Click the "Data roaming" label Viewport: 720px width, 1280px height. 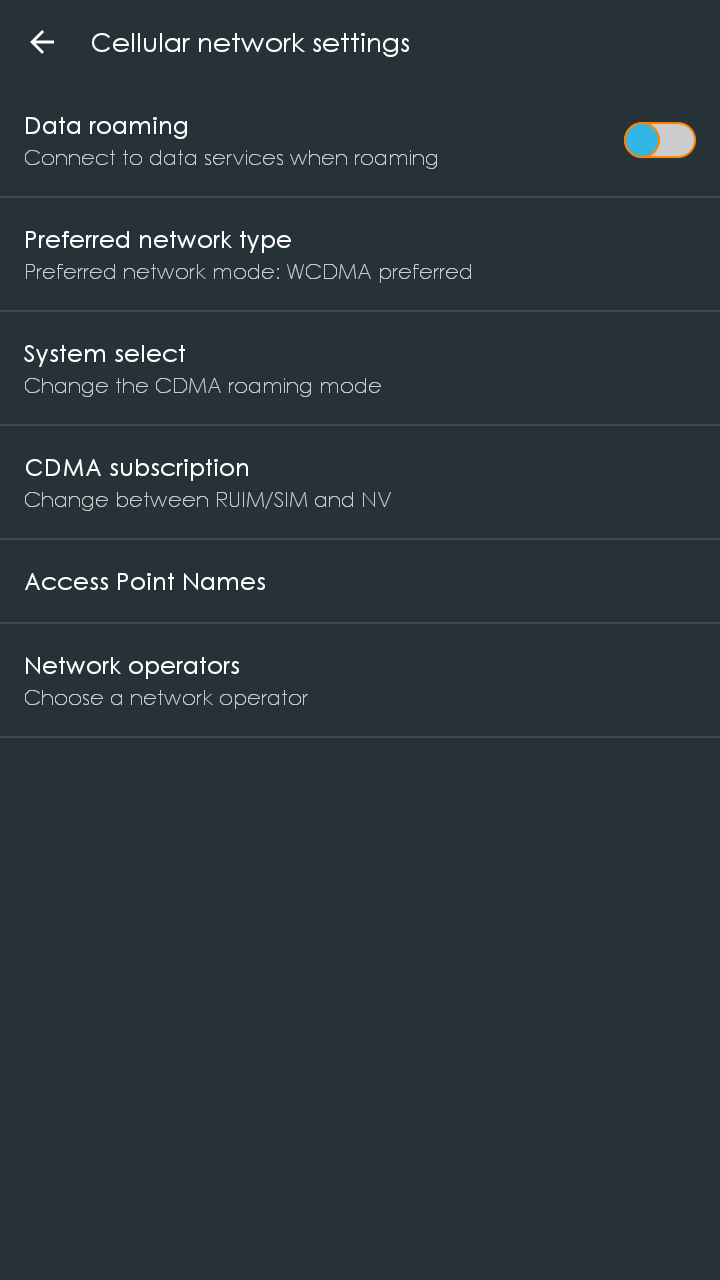(106, 126)
